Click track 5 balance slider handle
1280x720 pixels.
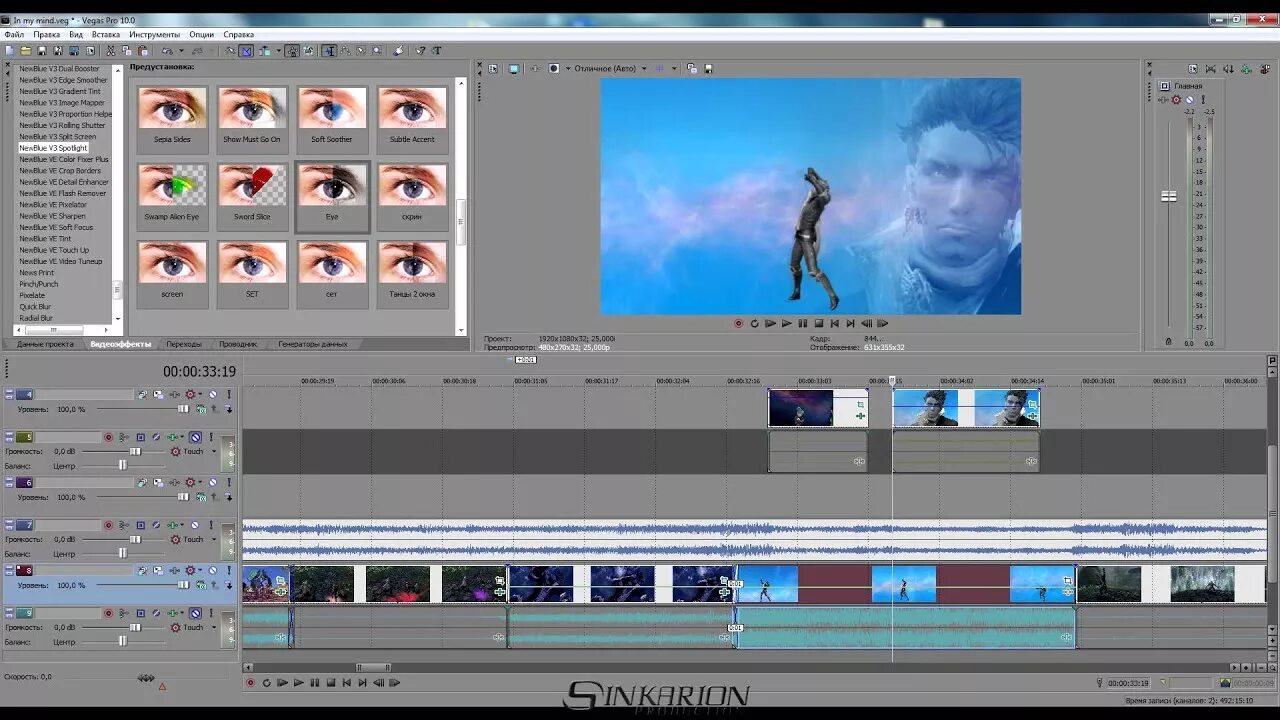pos(123,466)
